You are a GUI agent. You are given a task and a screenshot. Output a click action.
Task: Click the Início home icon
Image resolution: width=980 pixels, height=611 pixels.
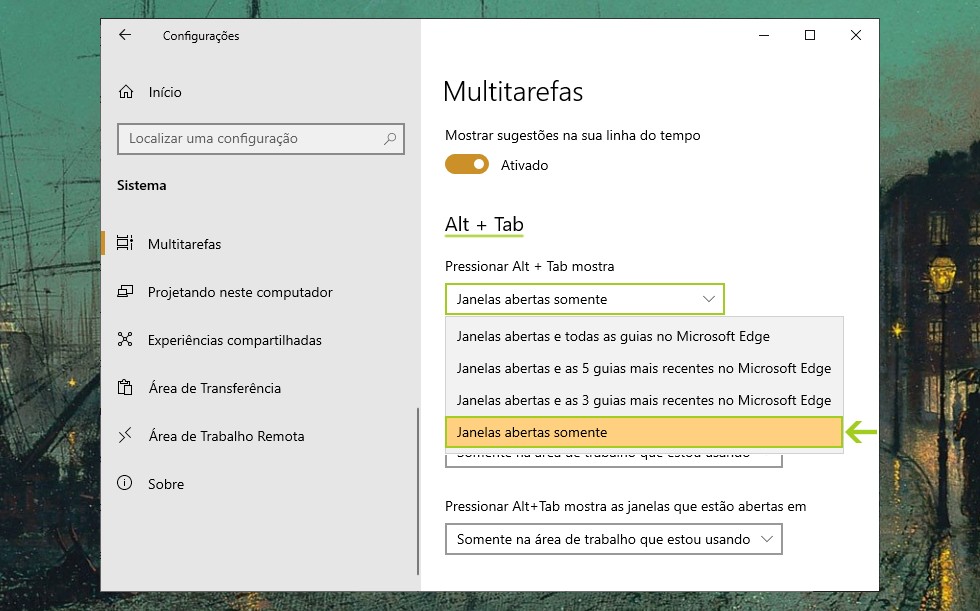click(x=125, y=92)
